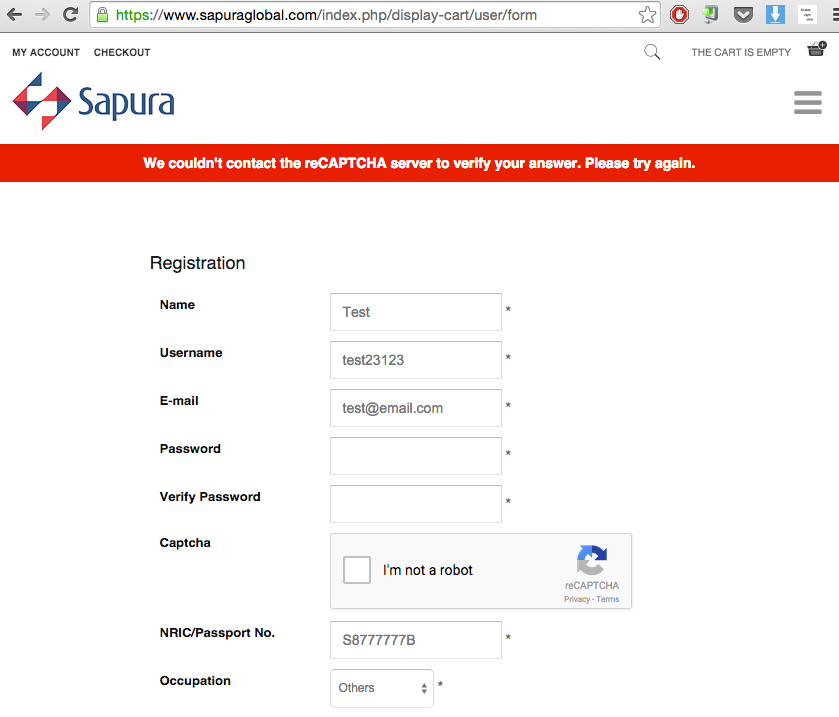Focus the E-mail field
This screenshot has width=839, height=717.
(x=416, y=408)
